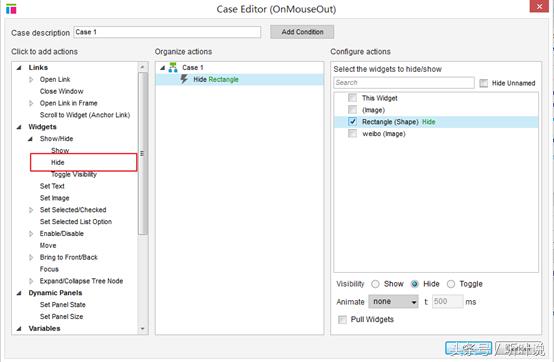The width and height of the screenshot is (554, 362).
Task: Click the widget Search field
Action: click(x=403, y=83)
